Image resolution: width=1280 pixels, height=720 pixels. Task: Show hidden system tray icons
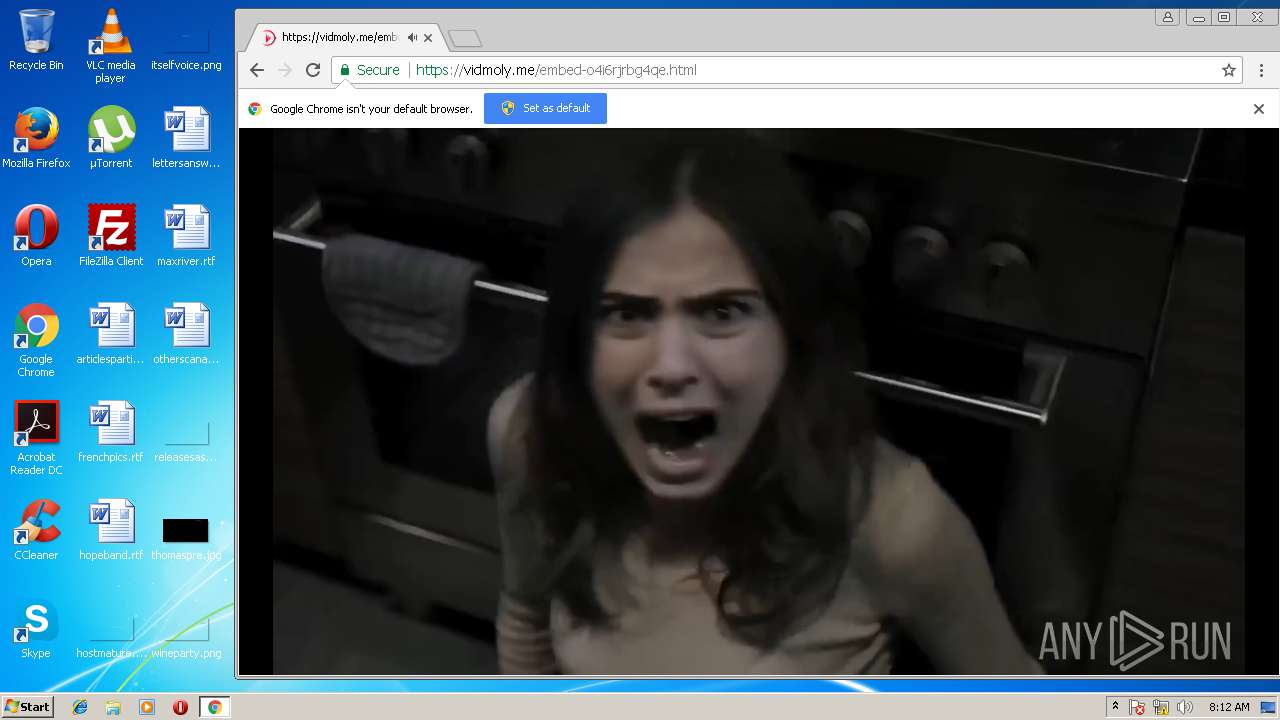[1115, 707]
